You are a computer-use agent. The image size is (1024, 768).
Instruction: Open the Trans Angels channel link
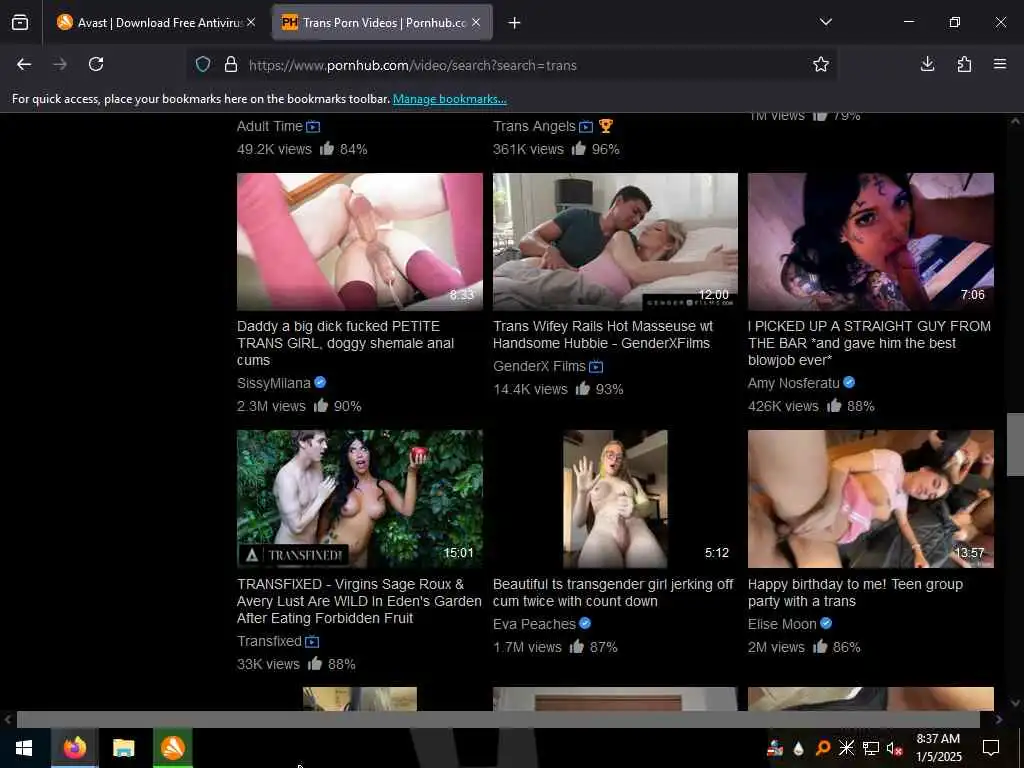534,126
